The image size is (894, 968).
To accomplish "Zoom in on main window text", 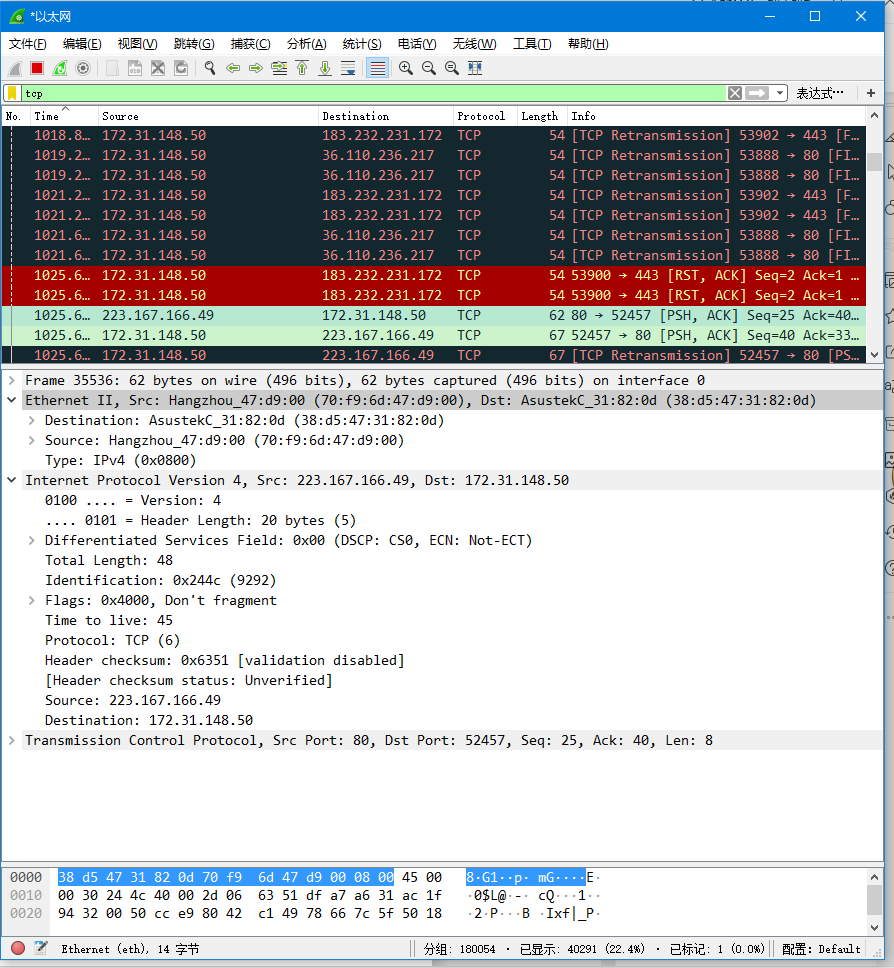I will point(406,69).
